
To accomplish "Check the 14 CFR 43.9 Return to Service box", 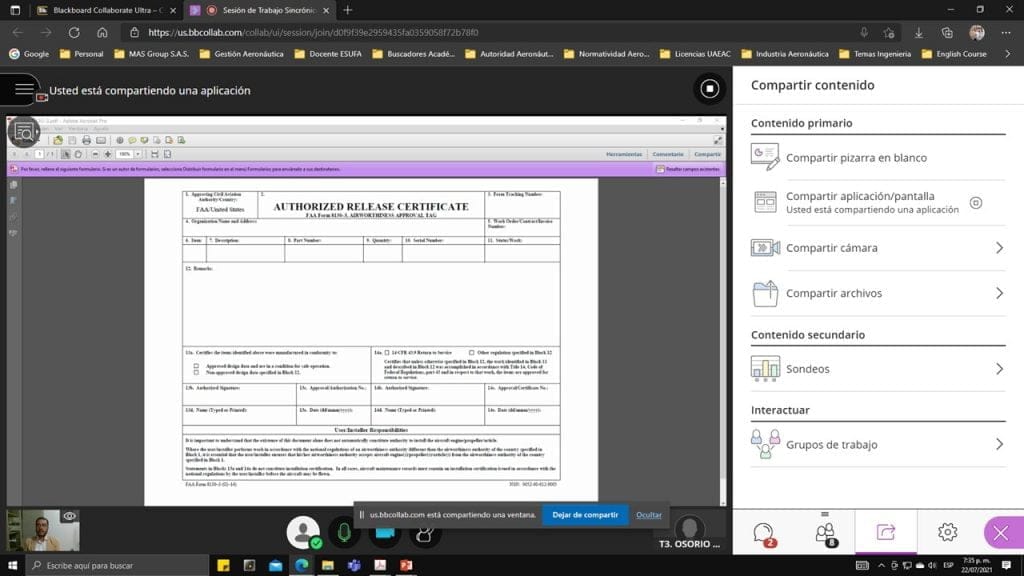I will point(387,353).
